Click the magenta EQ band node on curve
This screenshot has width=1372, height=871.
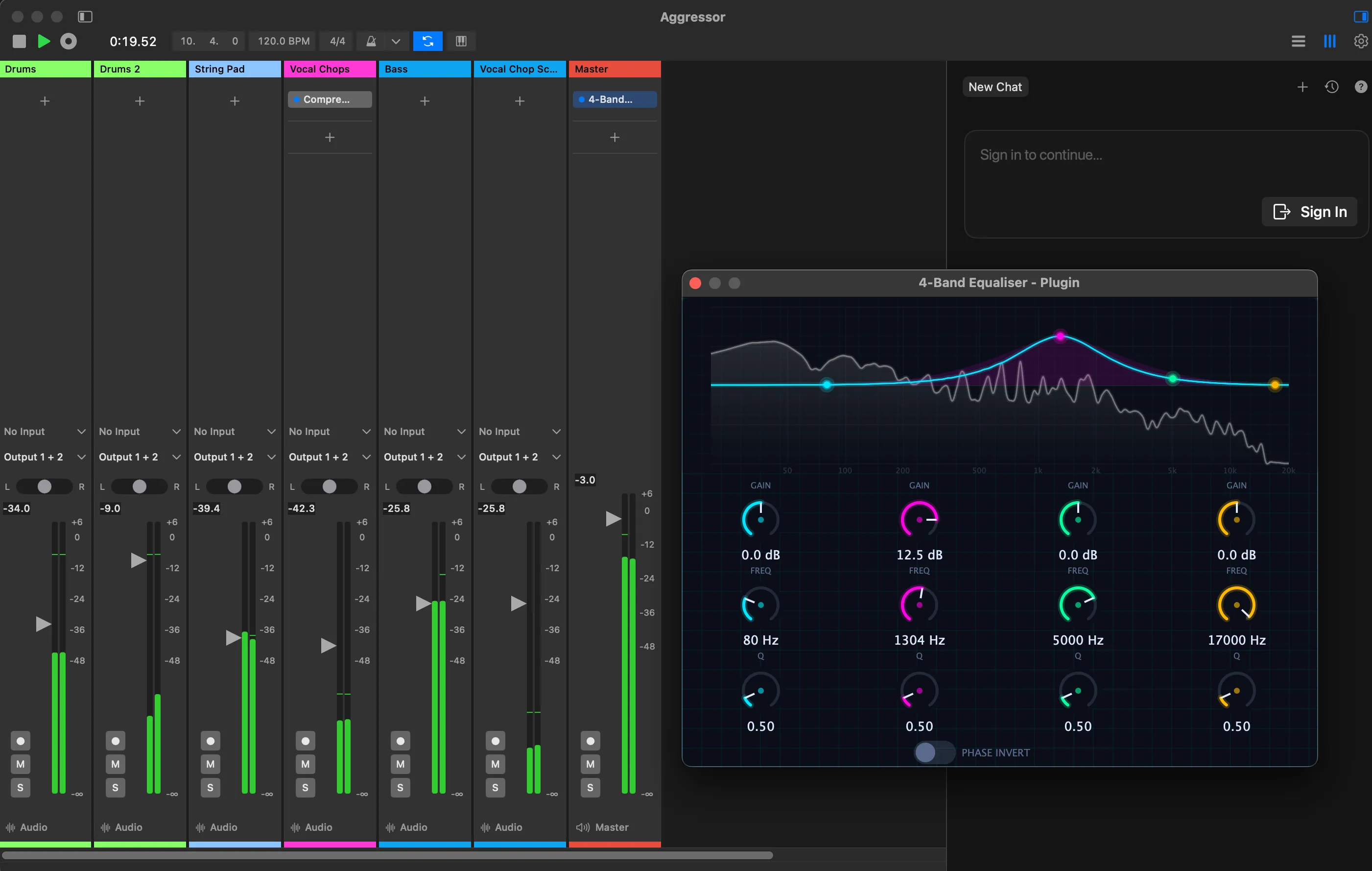coord(1060,337)
